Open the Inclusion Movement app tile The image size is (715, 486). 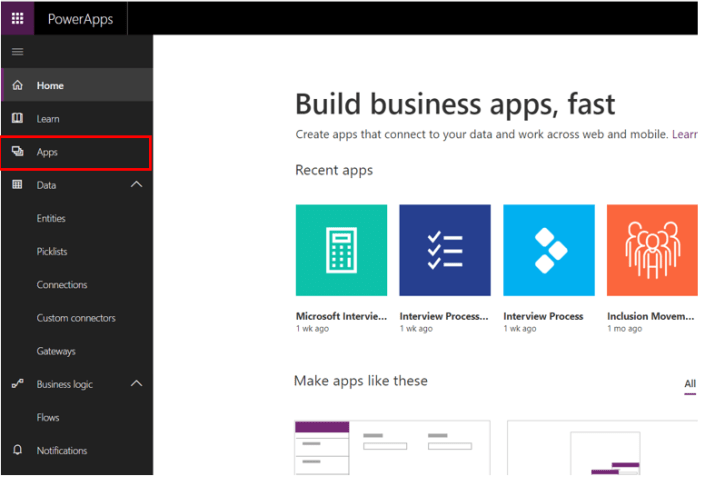[651, 250]
